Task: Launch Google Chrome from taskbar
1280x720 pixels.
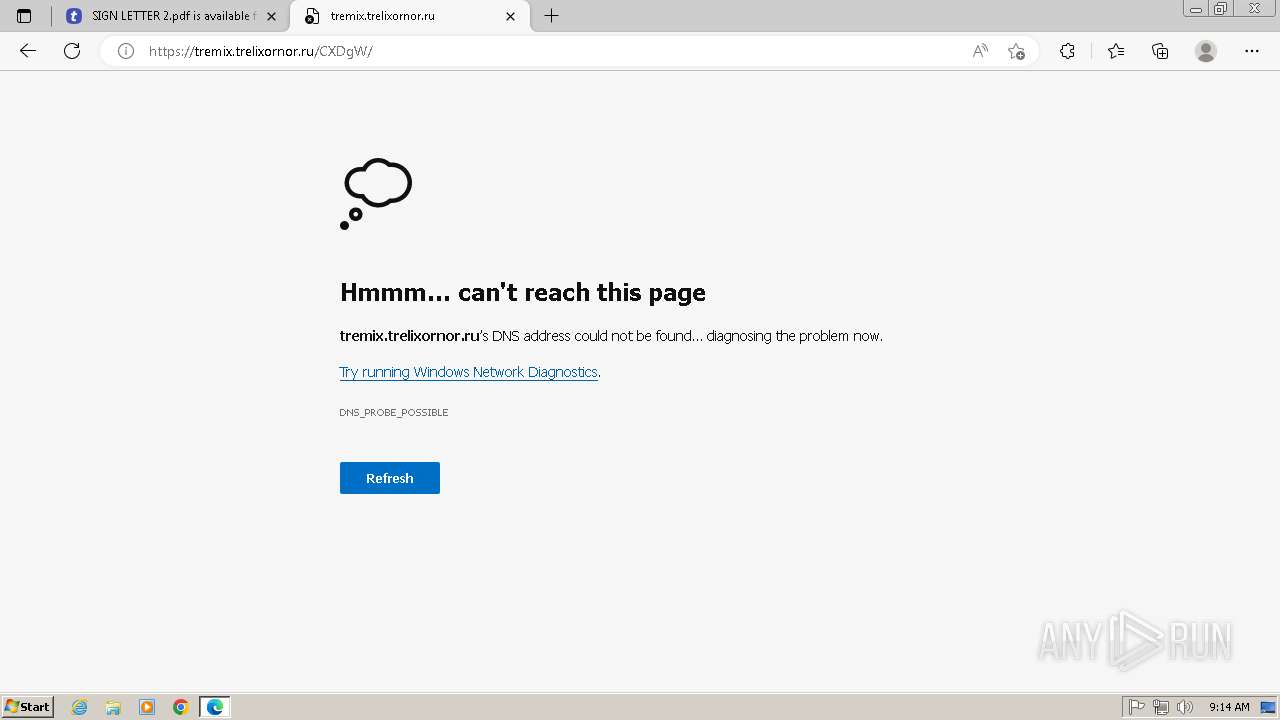Action: tap(181, 707)
